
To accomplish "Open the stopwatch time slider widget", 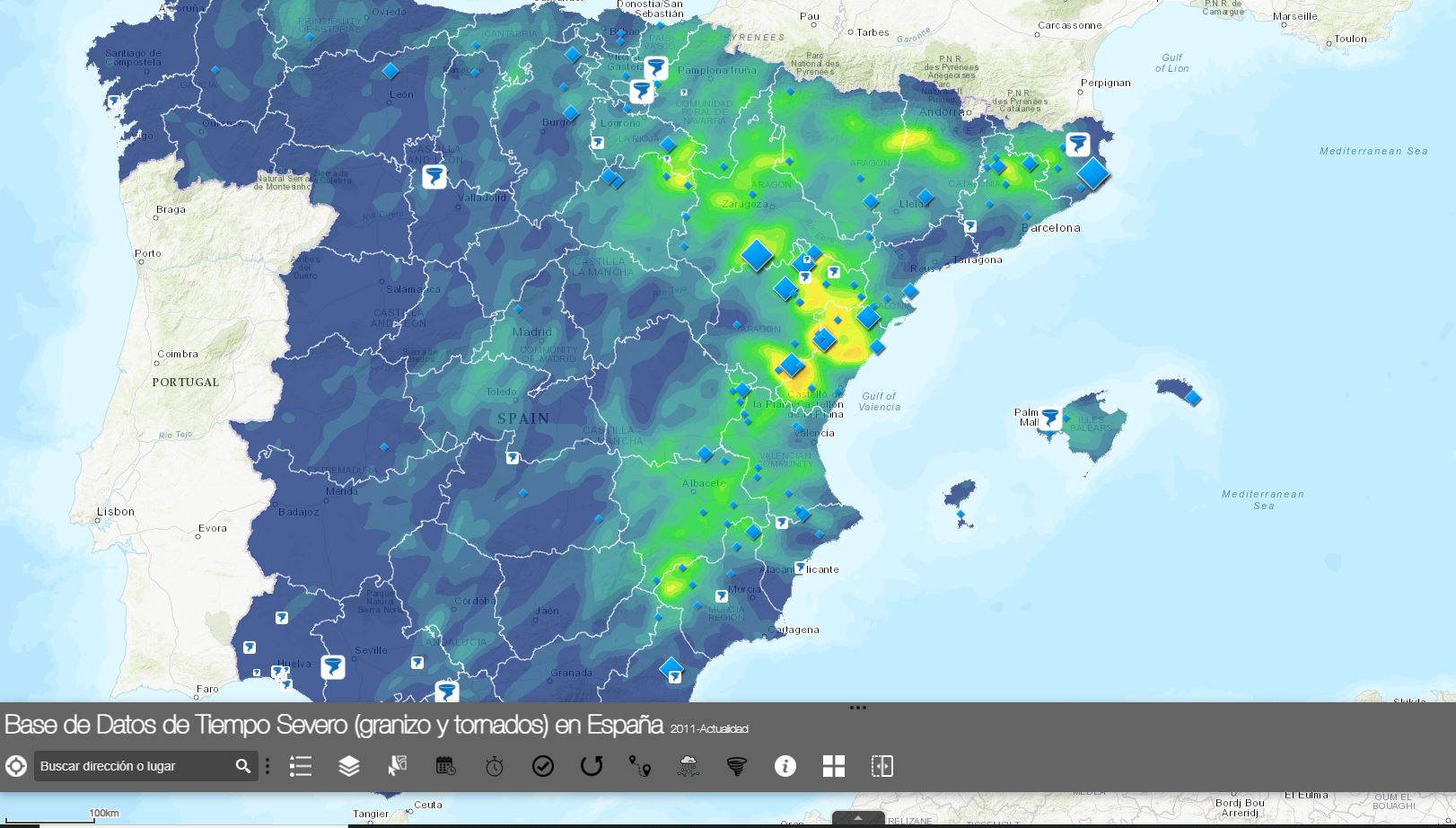I will click(495, 766).
